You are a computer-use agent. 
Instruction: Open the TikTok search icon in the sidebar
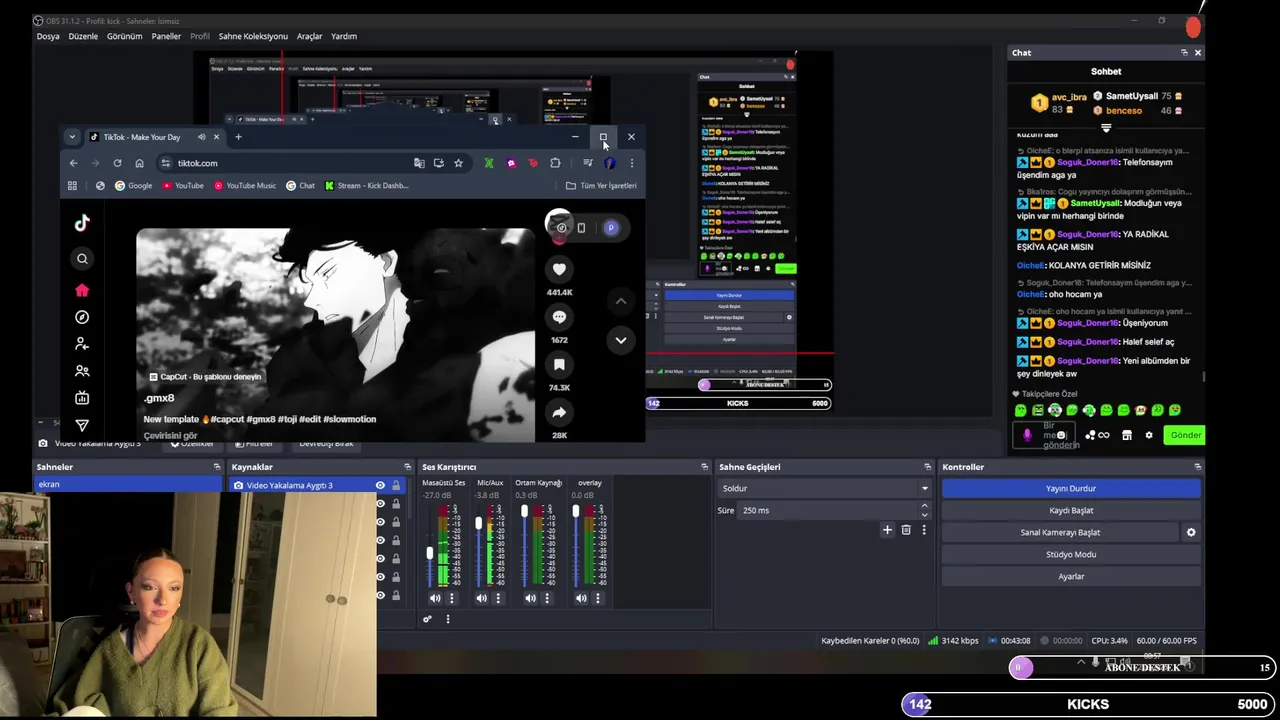tap(82, 259)
